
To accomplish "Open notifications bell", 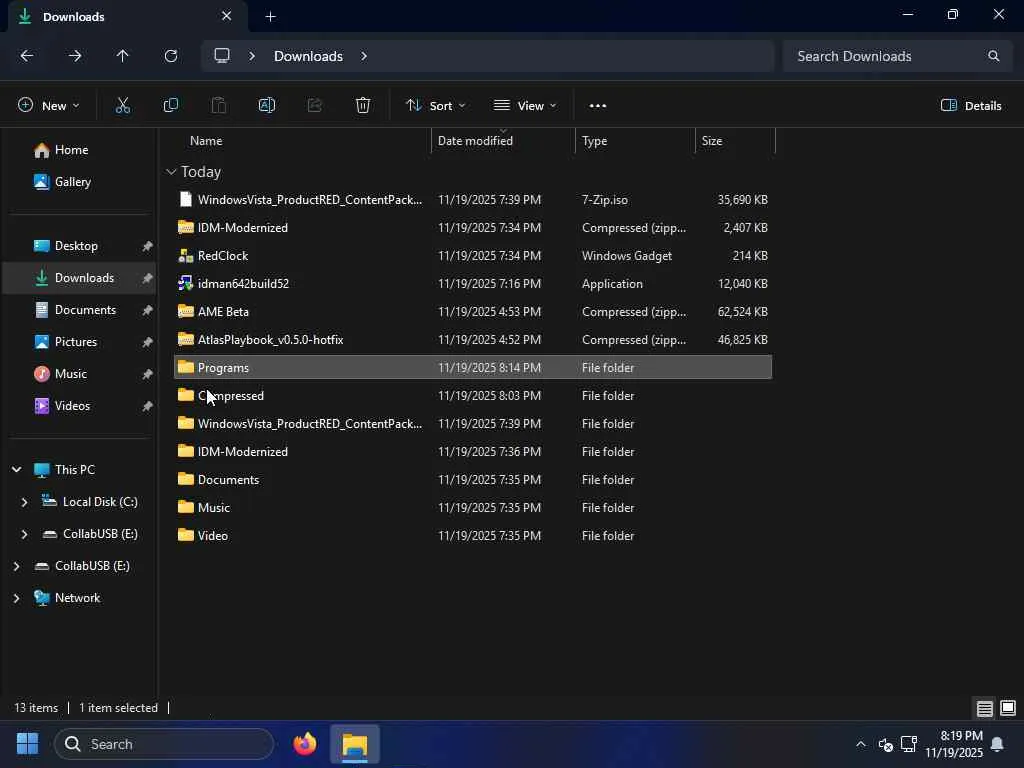I will click(x=997, y=744).
